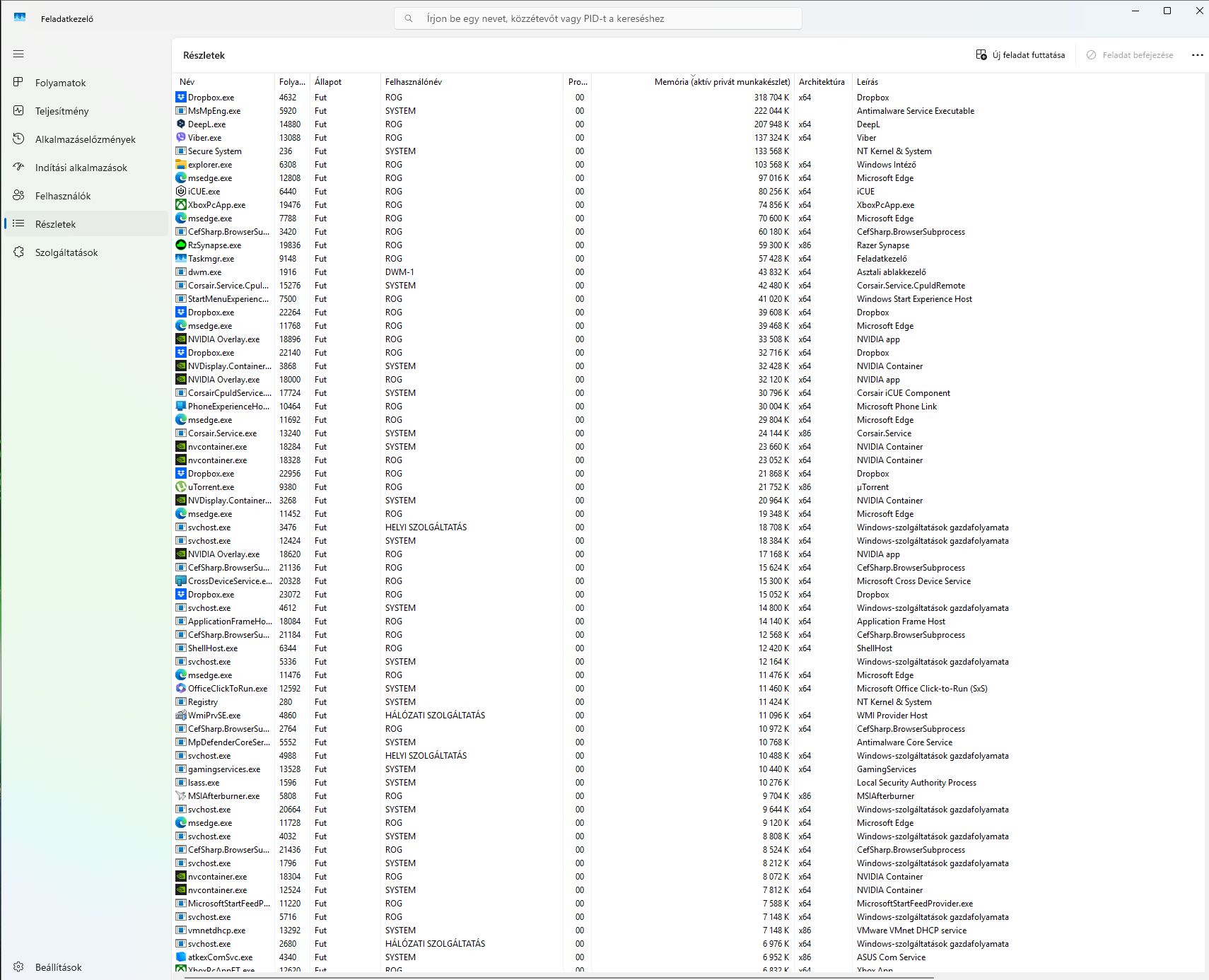Select the XboxPcApp.exe icon
This screenshot has width=1209, height=980.
tap(181, 205)
